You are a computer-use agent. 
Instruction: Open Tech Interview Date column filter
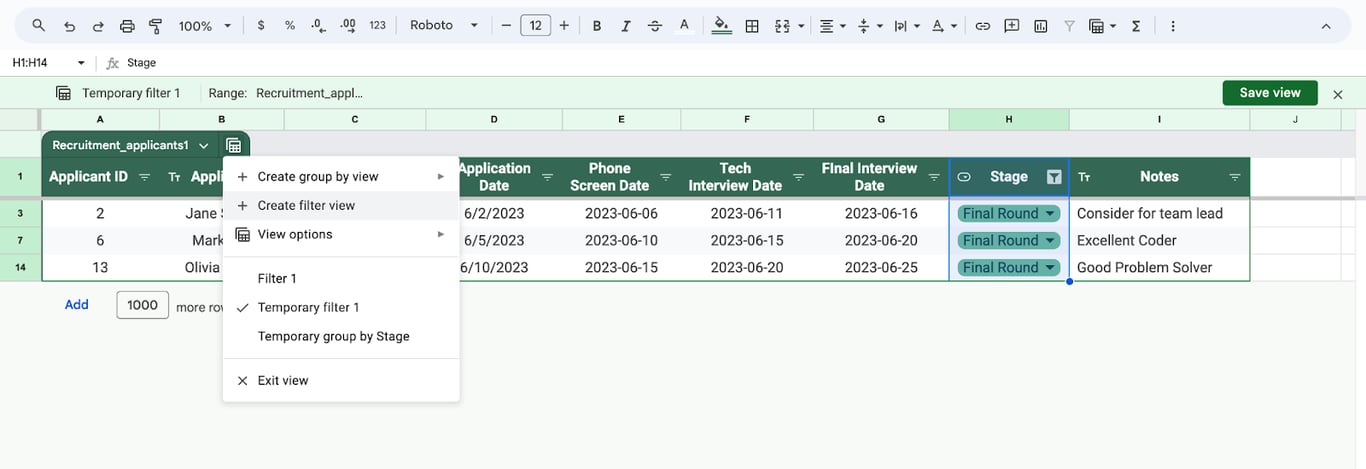799,177
